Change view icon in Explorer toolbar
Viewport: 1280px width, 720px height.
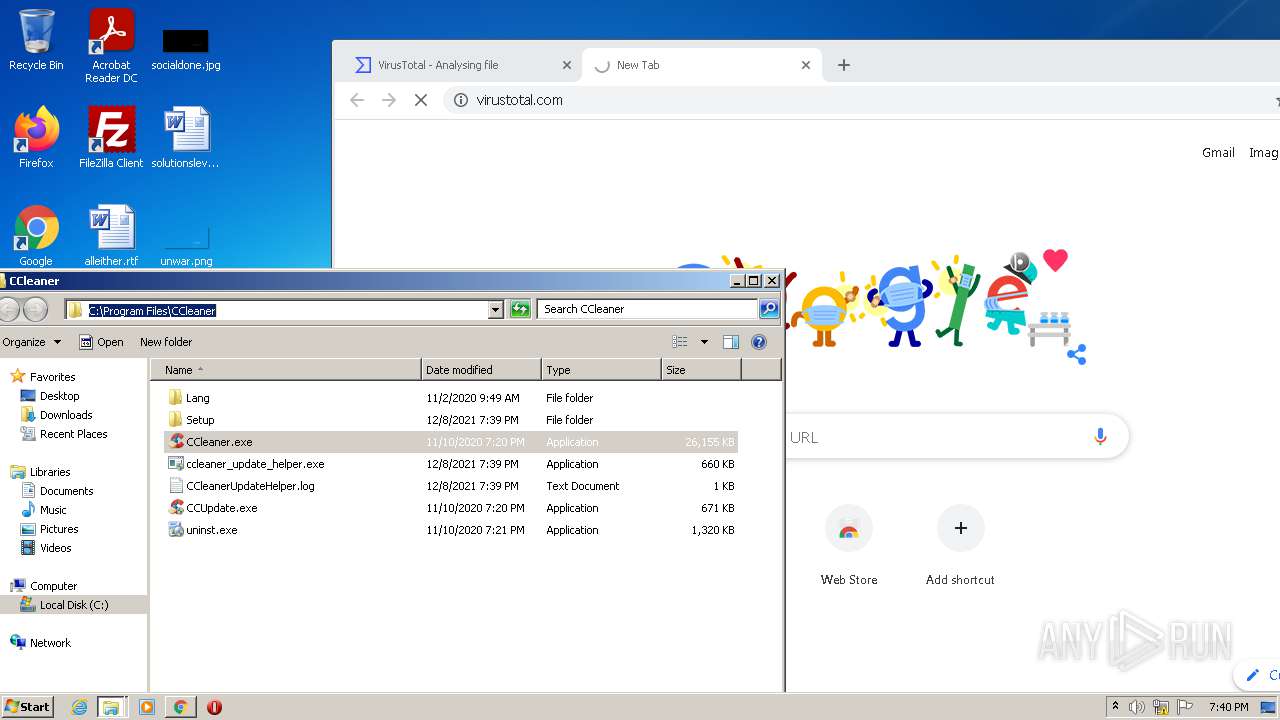coord(680,342)
